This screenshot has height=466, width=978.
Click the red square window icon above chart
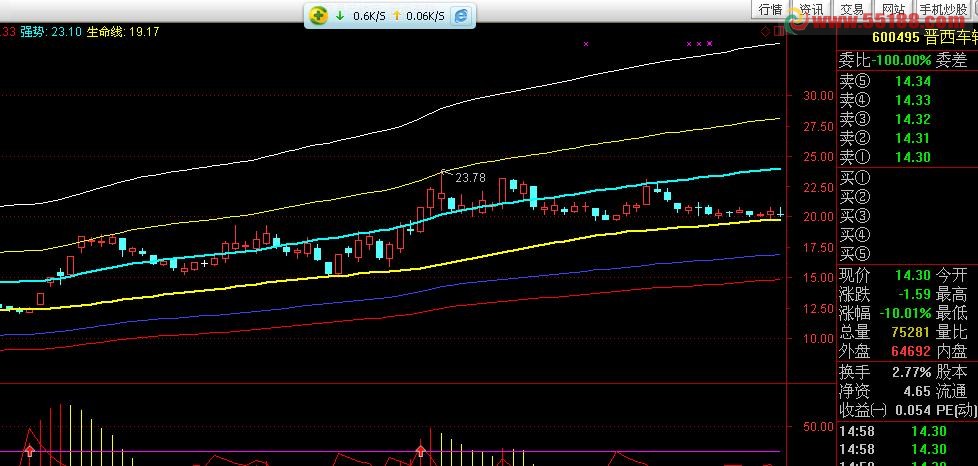(x=778, y=31)
